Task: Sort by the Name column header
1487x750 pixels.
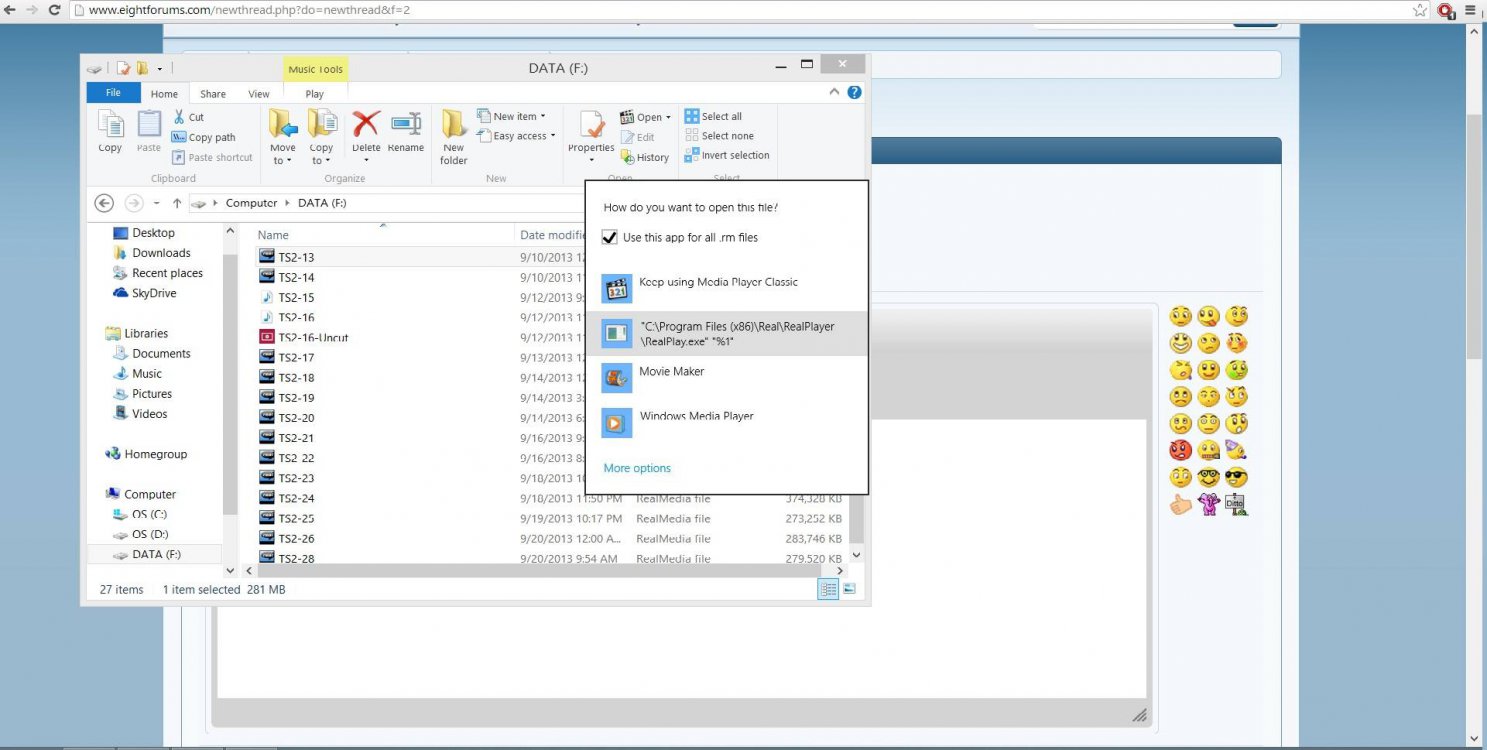Action: [x=273, y=235]
